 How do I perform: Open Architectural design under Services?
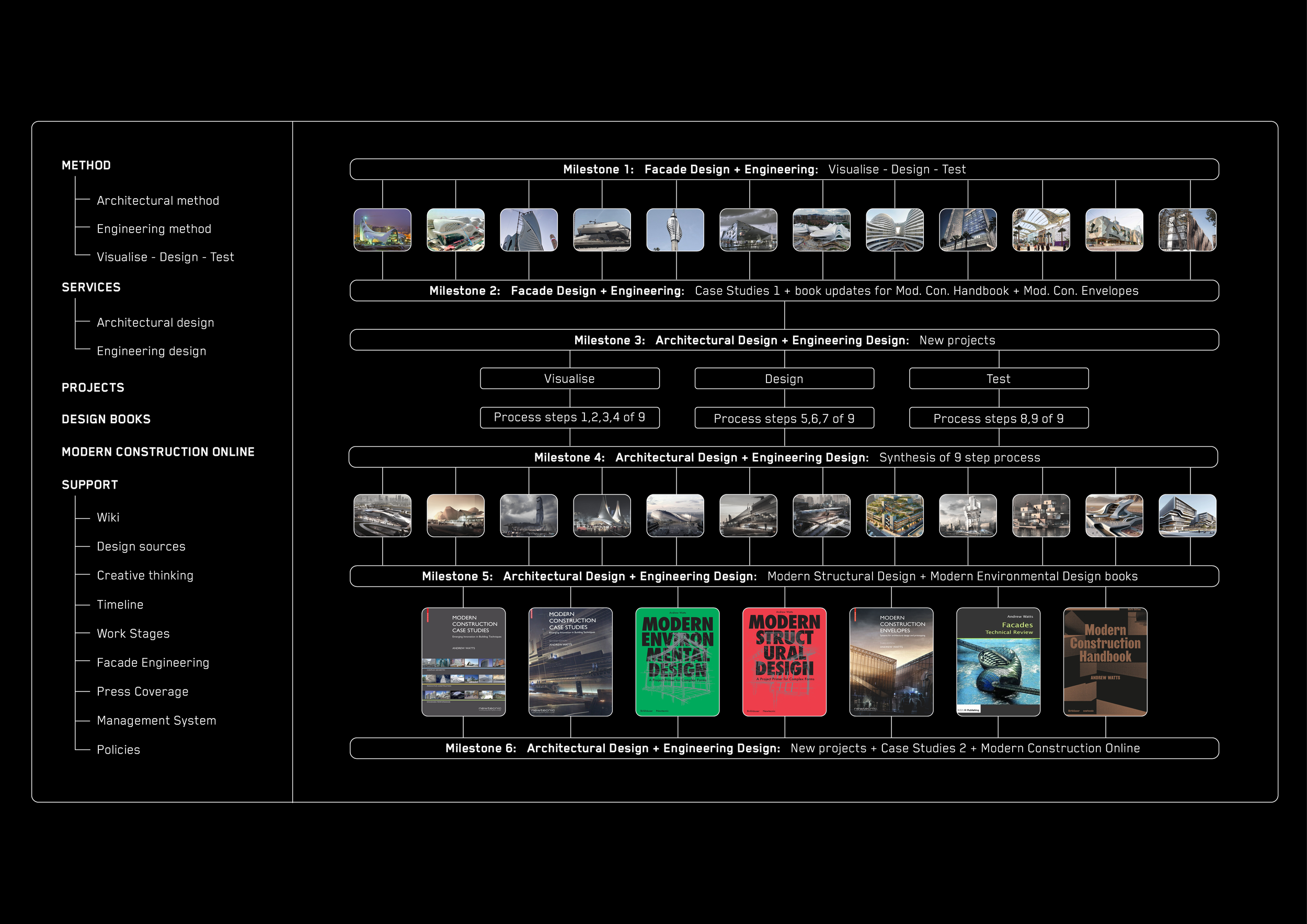tap(155, 322)
